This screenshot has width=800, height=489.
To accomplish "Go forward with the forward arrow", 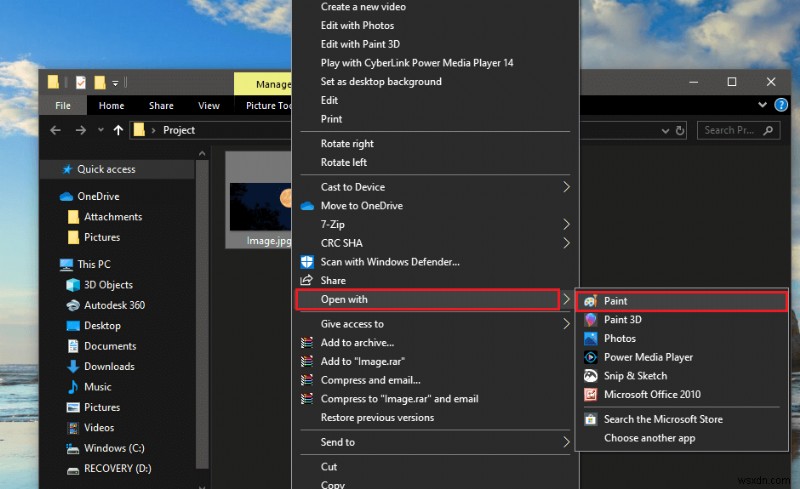I will (x=81, y=130).
